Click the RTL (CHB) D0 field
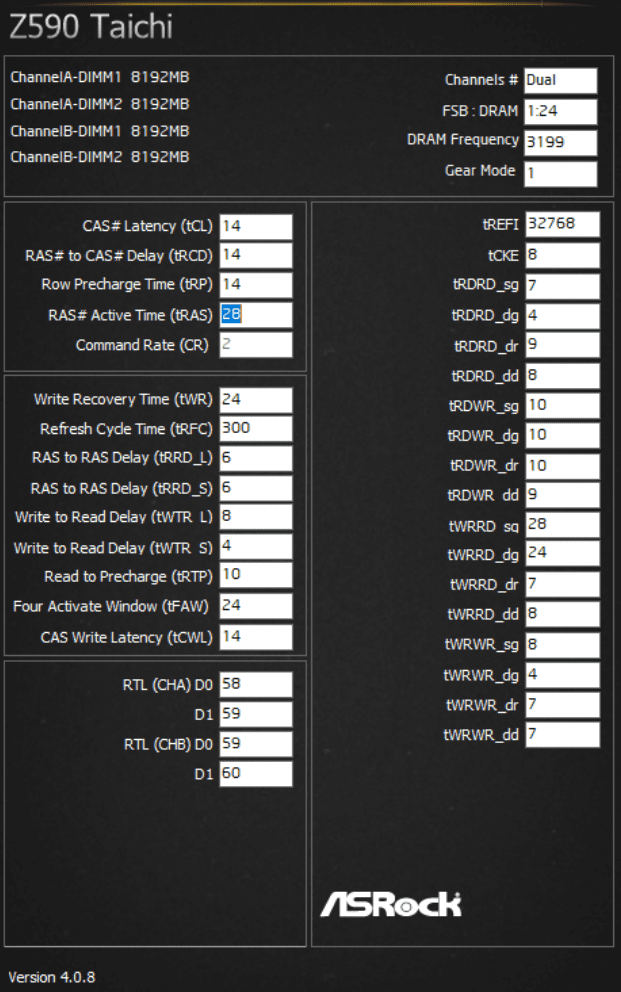This screenshot has width=621, height=992. (256, 744)
